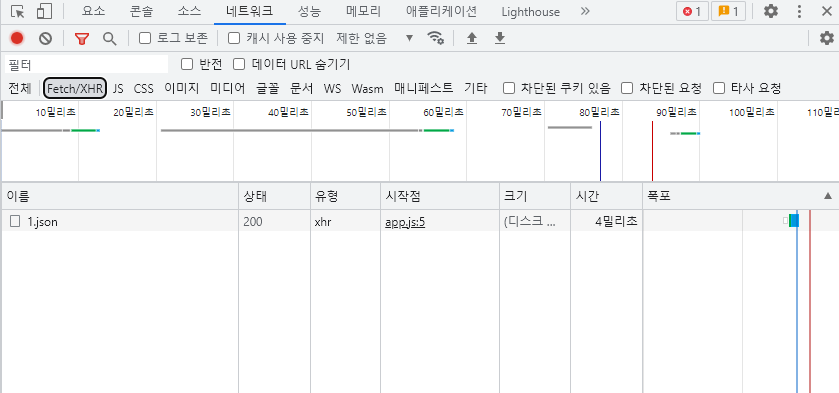The height and width of the screenshot is (393, 839).
Task: Open the three-dot customize DevTools menu
Action: [799, 11]
